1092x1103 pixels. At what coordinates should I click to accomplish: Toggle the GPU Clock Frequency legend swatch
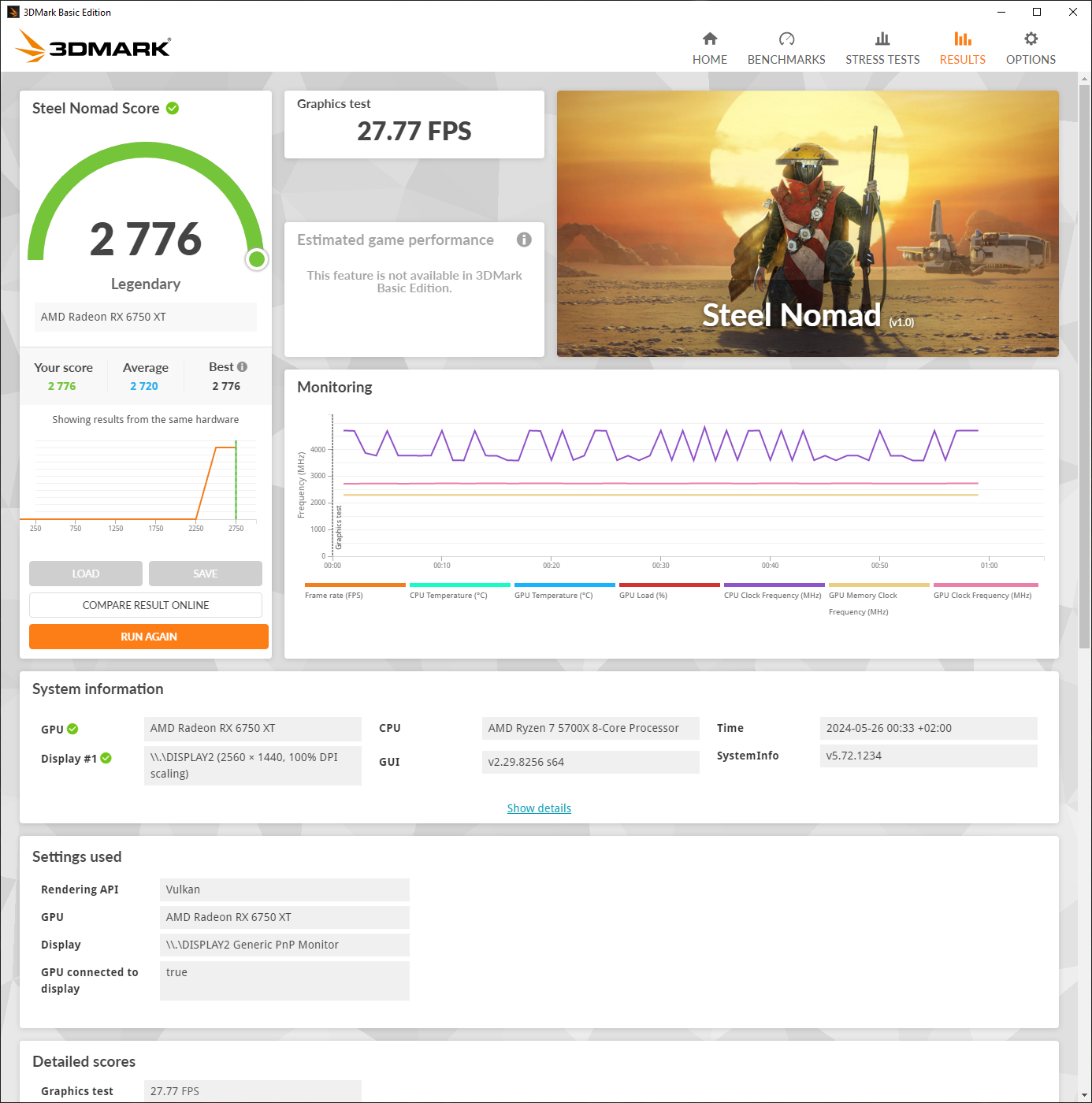986,585
